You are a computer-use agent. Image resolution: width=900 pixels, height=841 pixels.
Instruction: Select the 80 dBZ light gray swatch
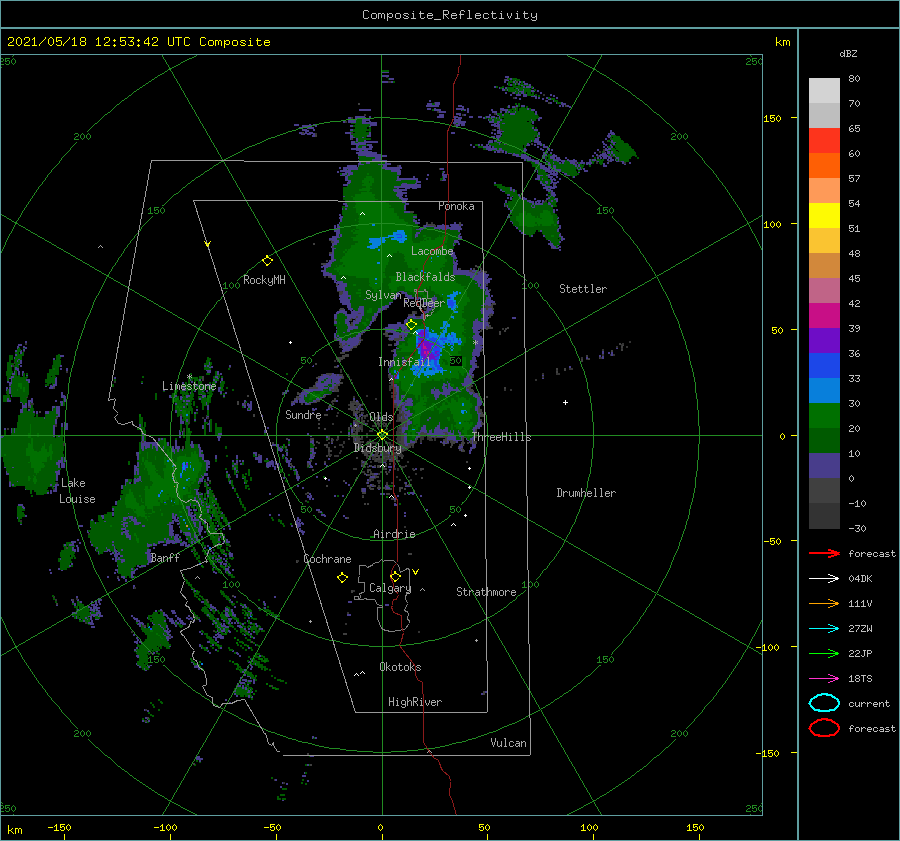click(x=824, y=91)
